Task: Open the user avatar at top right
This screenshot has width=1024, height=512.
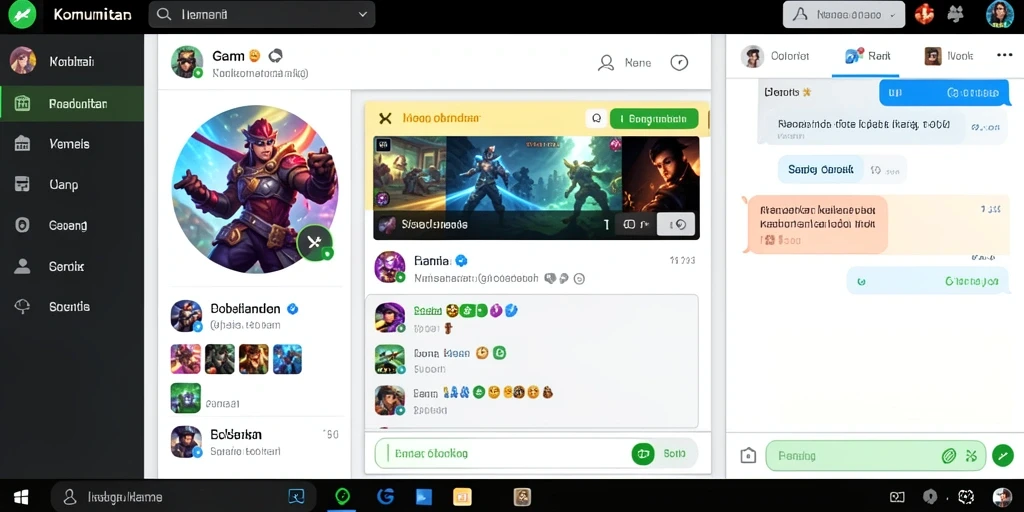Action: pos(999,14)
